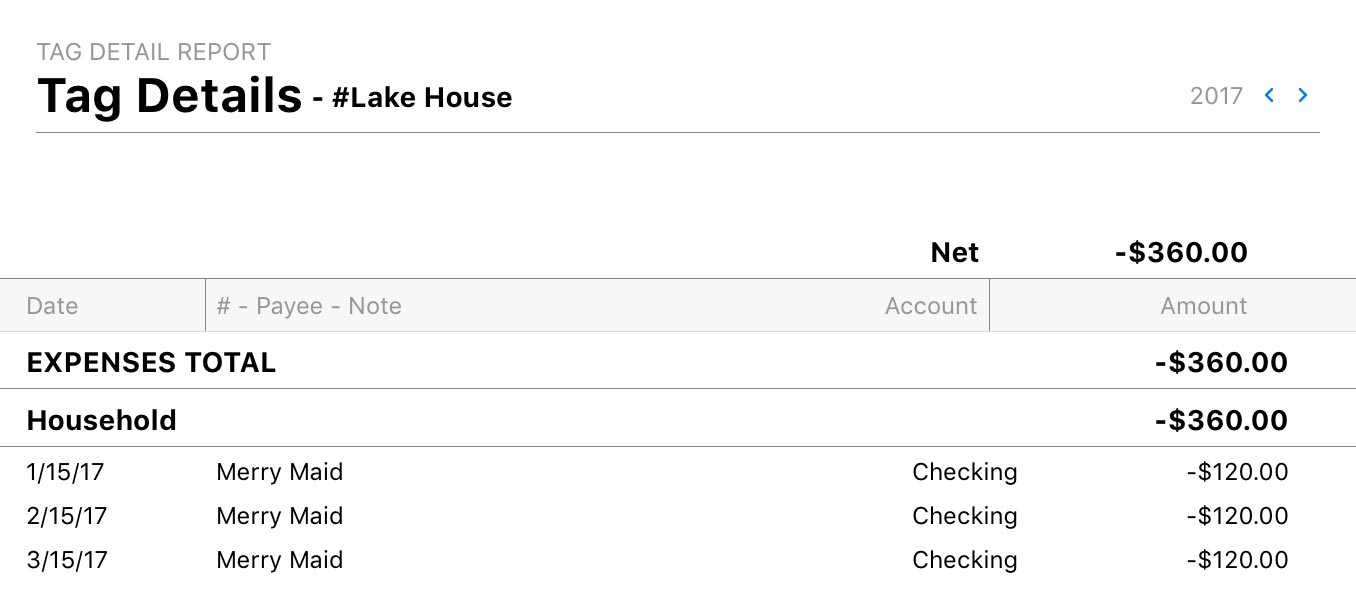1356x614 pixels.
Task: Click the 2017 year label
Action: pos(1216,96)
